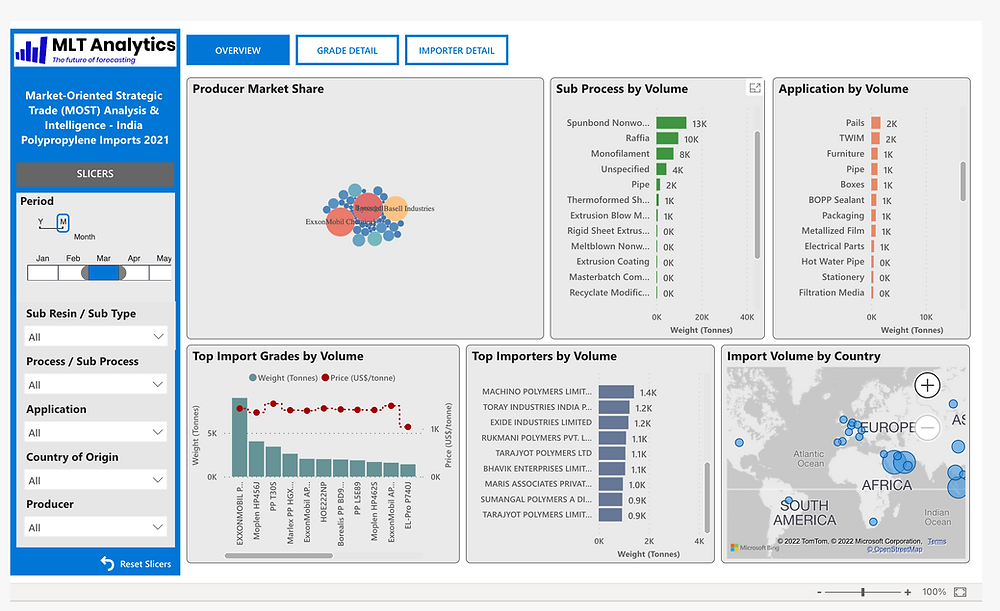Select the Raffia bar in Sub Process chart
This screenshot has height=611, width=1000.
tap(667, 138)
